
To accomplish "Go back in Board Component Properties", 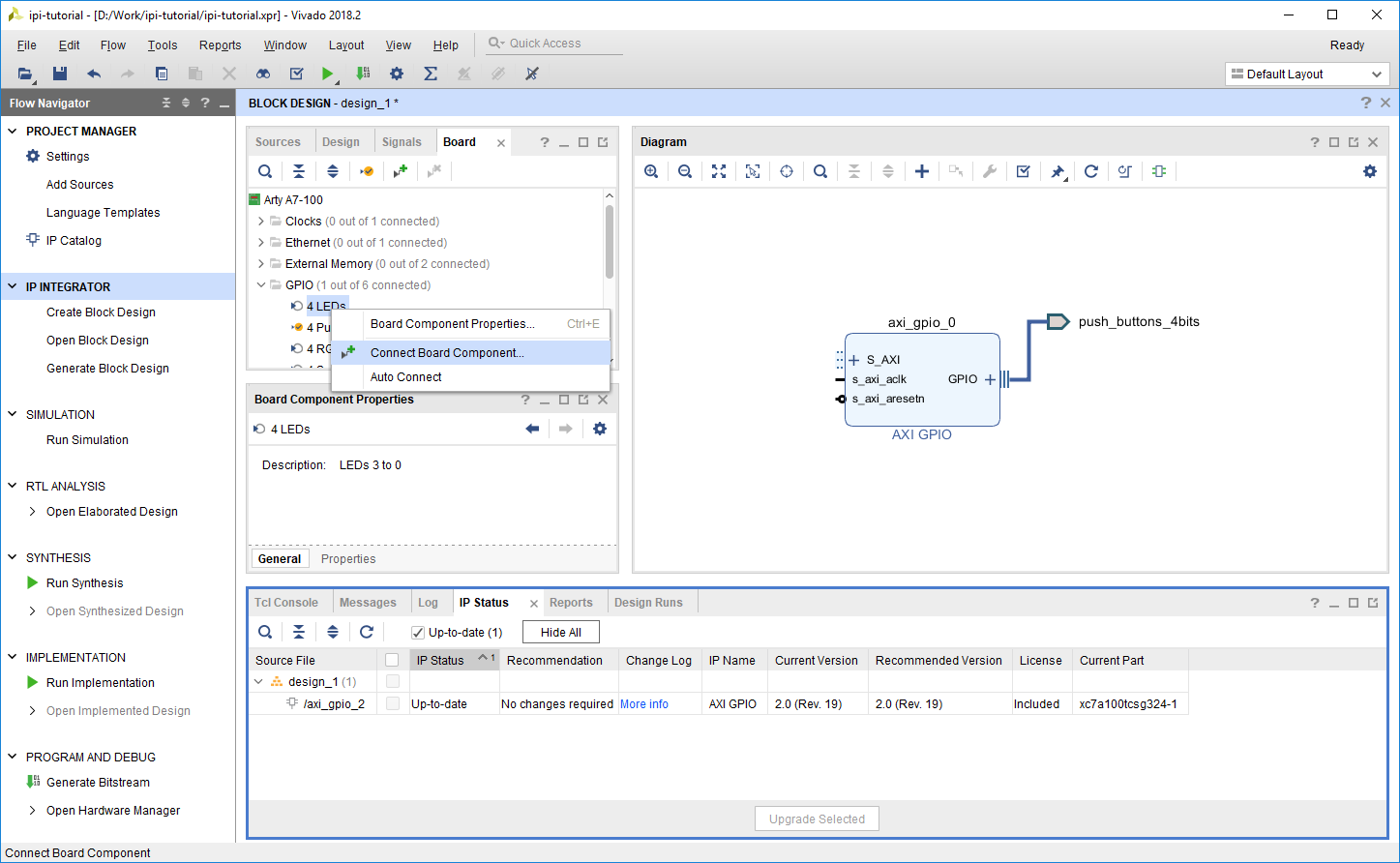I will [532, 429].
